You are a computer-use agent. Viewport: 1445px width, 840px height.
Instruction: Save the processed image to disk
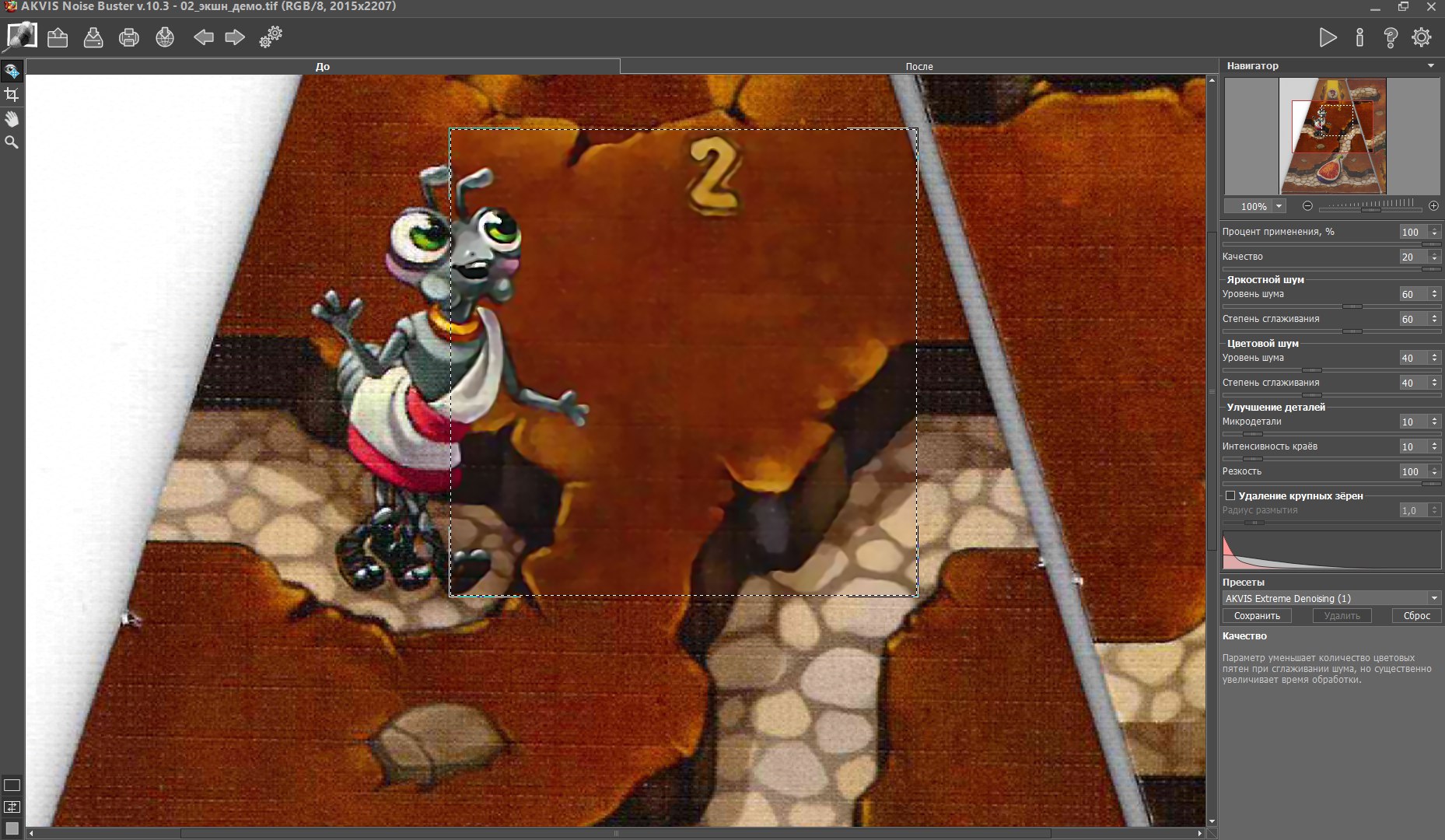93,37
